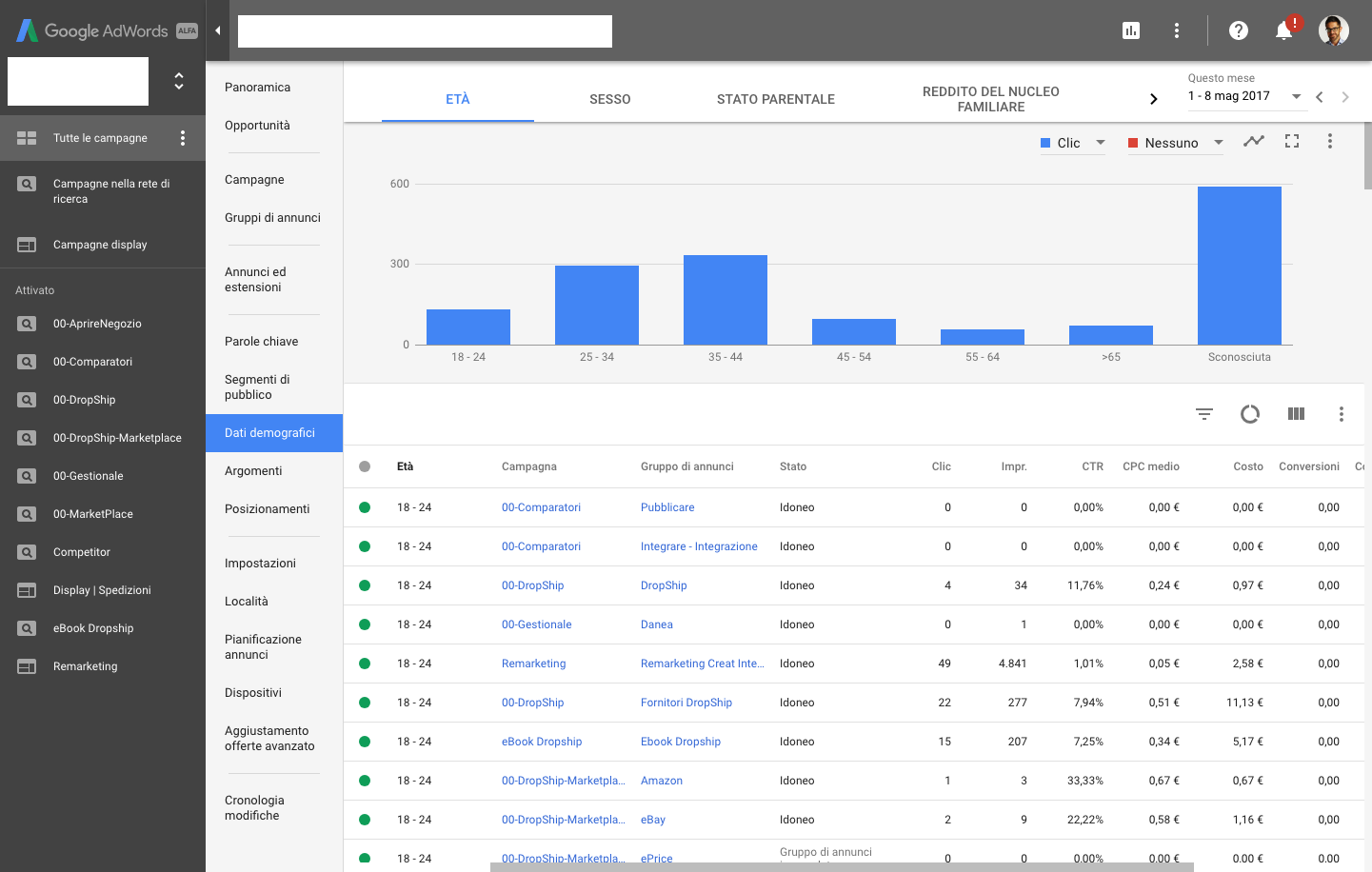The width and height of the screenshot is (1372, 872).
Task: Open the table's three-dot more menu
Action: point(1342,414)
